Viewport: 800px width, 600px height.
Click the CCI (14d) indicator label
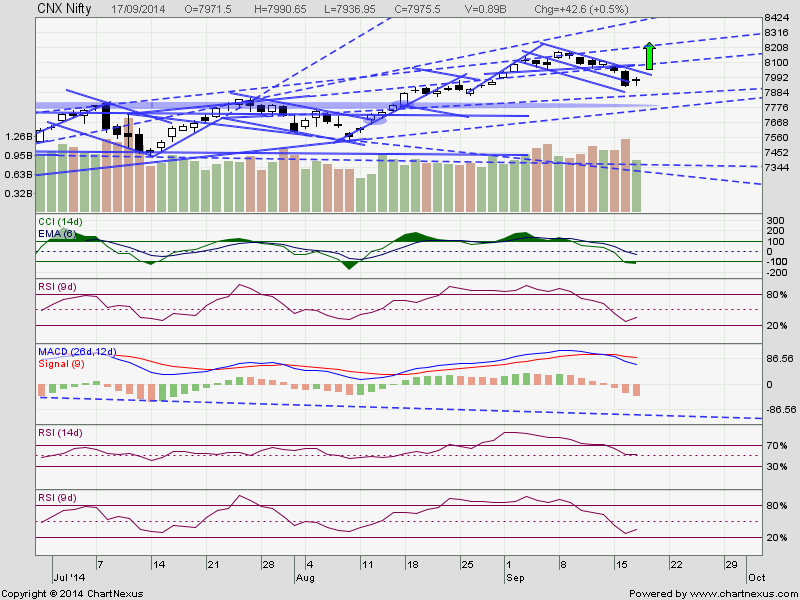(x=60, y=222)
